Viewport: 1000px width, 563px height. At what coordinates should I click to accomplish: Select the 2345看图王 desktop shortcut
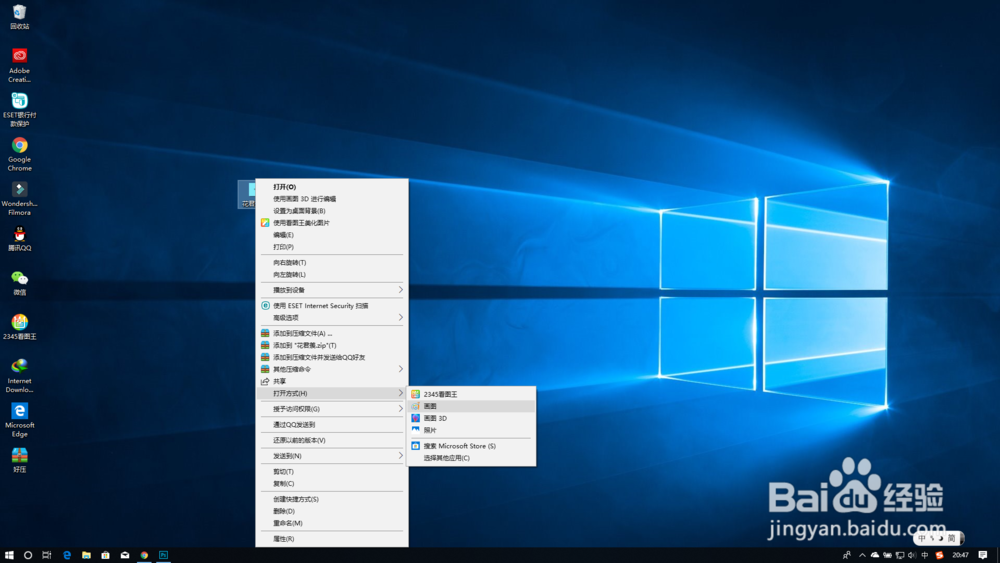pyautogui.click(x=19, y=326)
